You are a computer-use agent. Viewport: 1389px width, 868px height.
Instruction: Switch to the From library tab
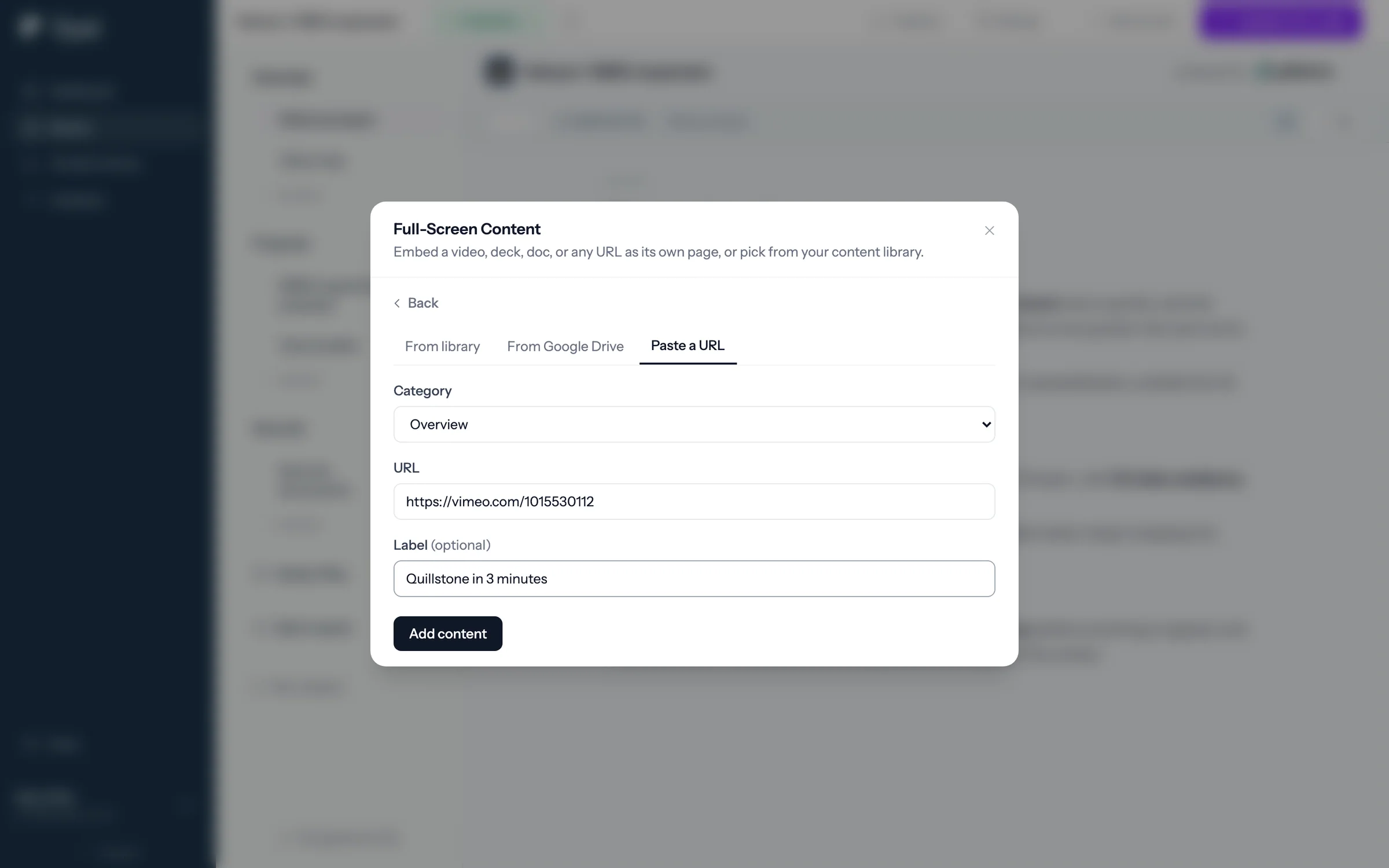[442, 346]
